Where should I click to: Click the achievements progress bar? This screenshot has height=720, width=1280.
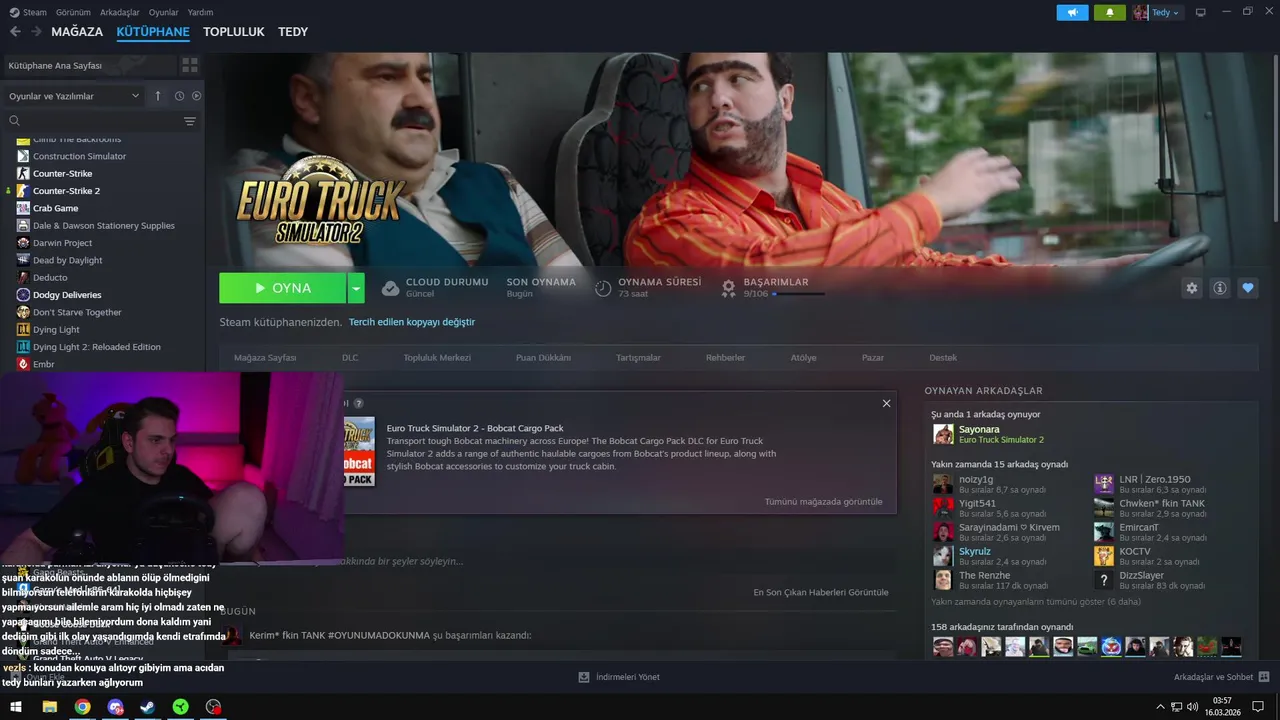pos(798,294)
